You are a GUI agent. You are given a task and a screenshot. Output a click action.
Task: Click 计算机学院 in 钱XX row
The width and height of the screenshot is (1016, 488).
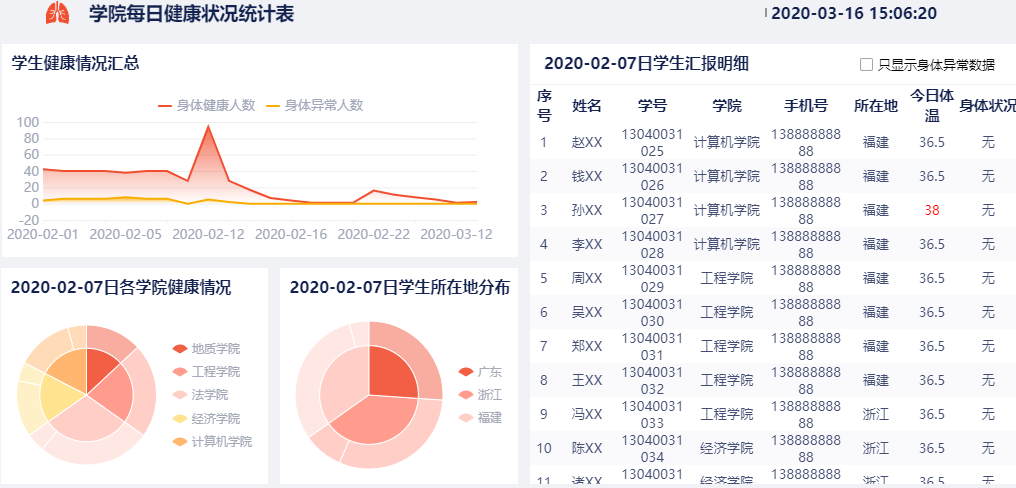point(727,176)
